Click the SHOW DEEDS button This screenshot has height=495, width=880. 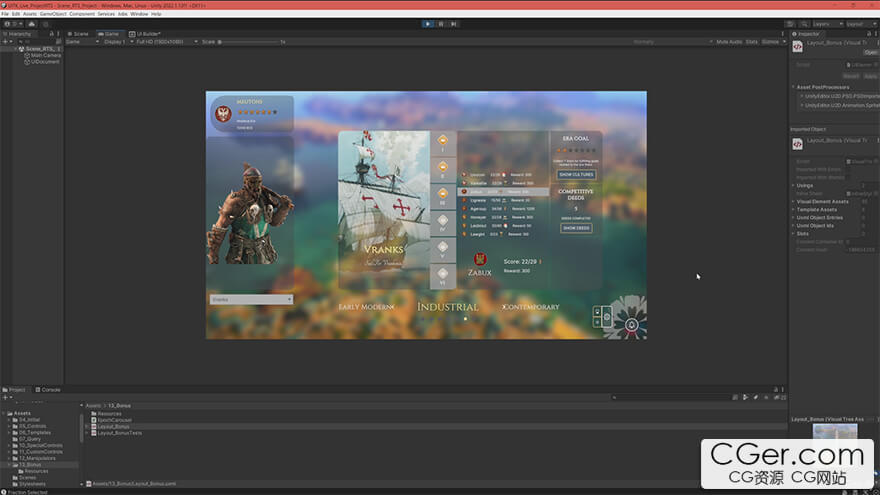576,228
